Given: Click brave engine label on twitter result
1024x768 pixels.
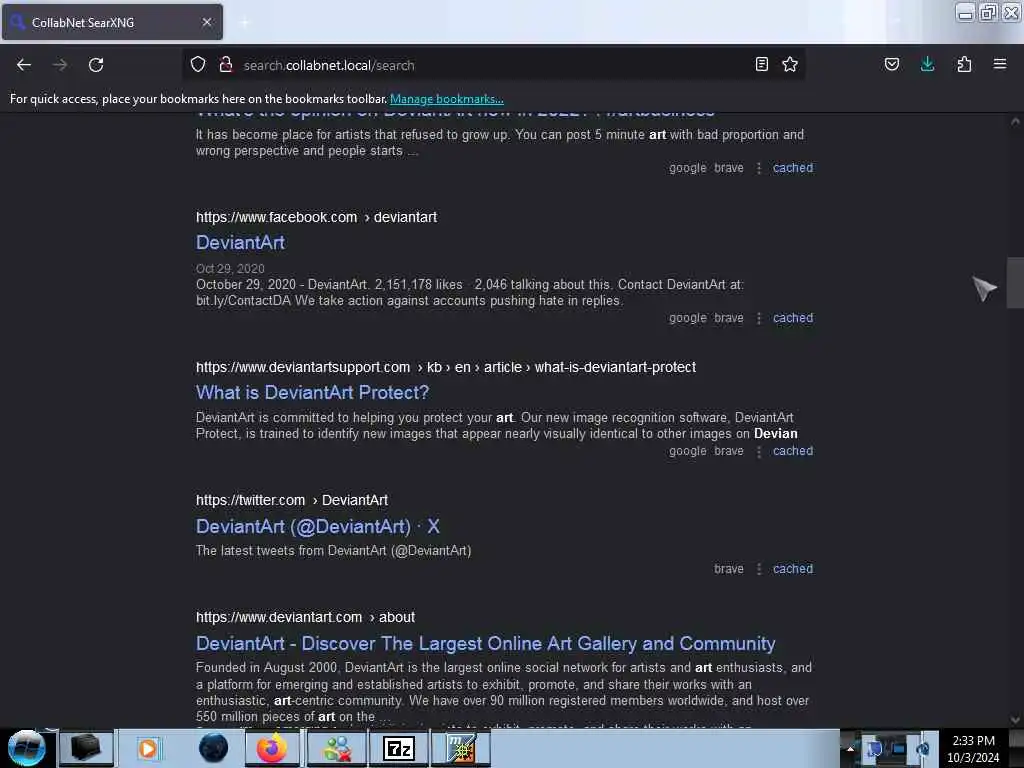Looking at the screenshot, I should pos(729,569).
